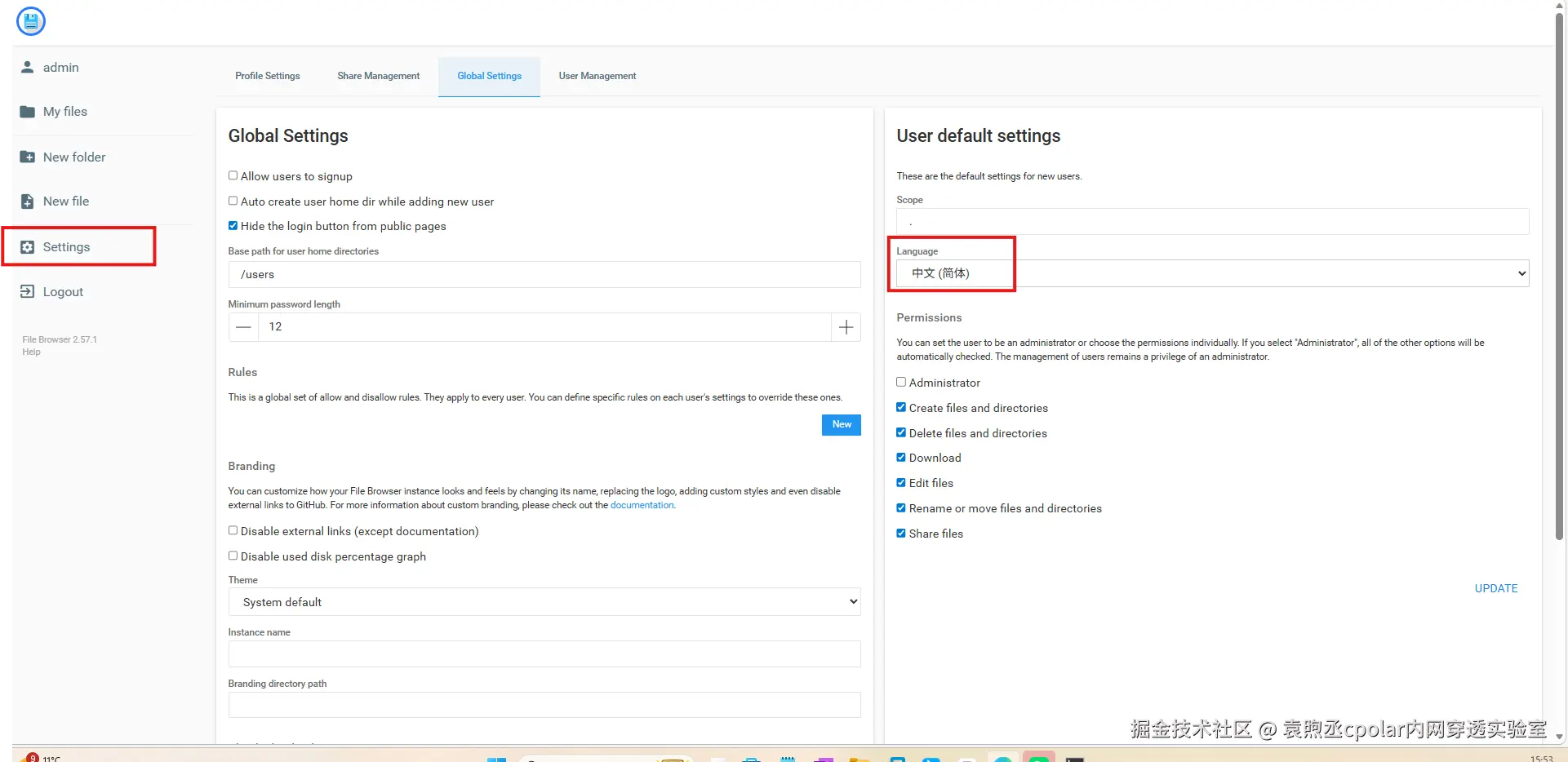
Task: Click the New rule button
Action: (842, 424)
